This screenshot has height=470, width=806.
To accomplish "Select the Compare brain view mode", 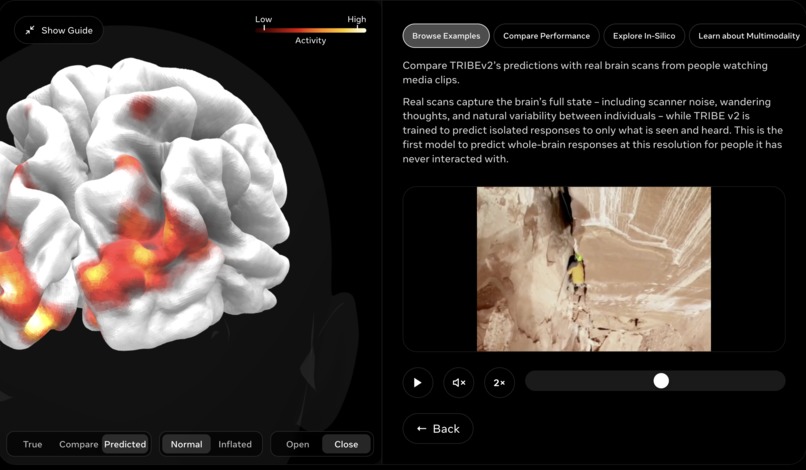I will click(78, 444).
